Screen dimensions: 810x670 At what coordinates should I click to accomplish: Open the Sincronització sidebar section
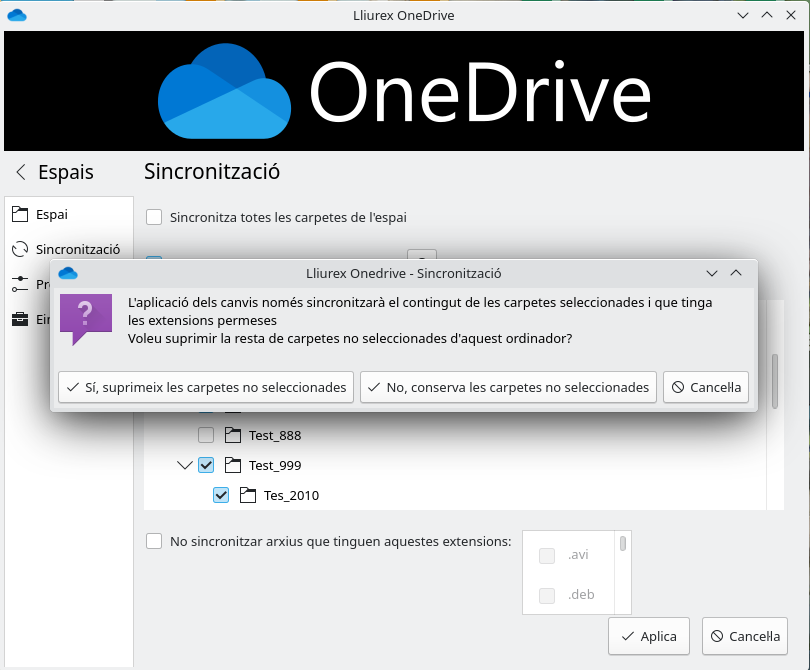click(x=77, y=249)
